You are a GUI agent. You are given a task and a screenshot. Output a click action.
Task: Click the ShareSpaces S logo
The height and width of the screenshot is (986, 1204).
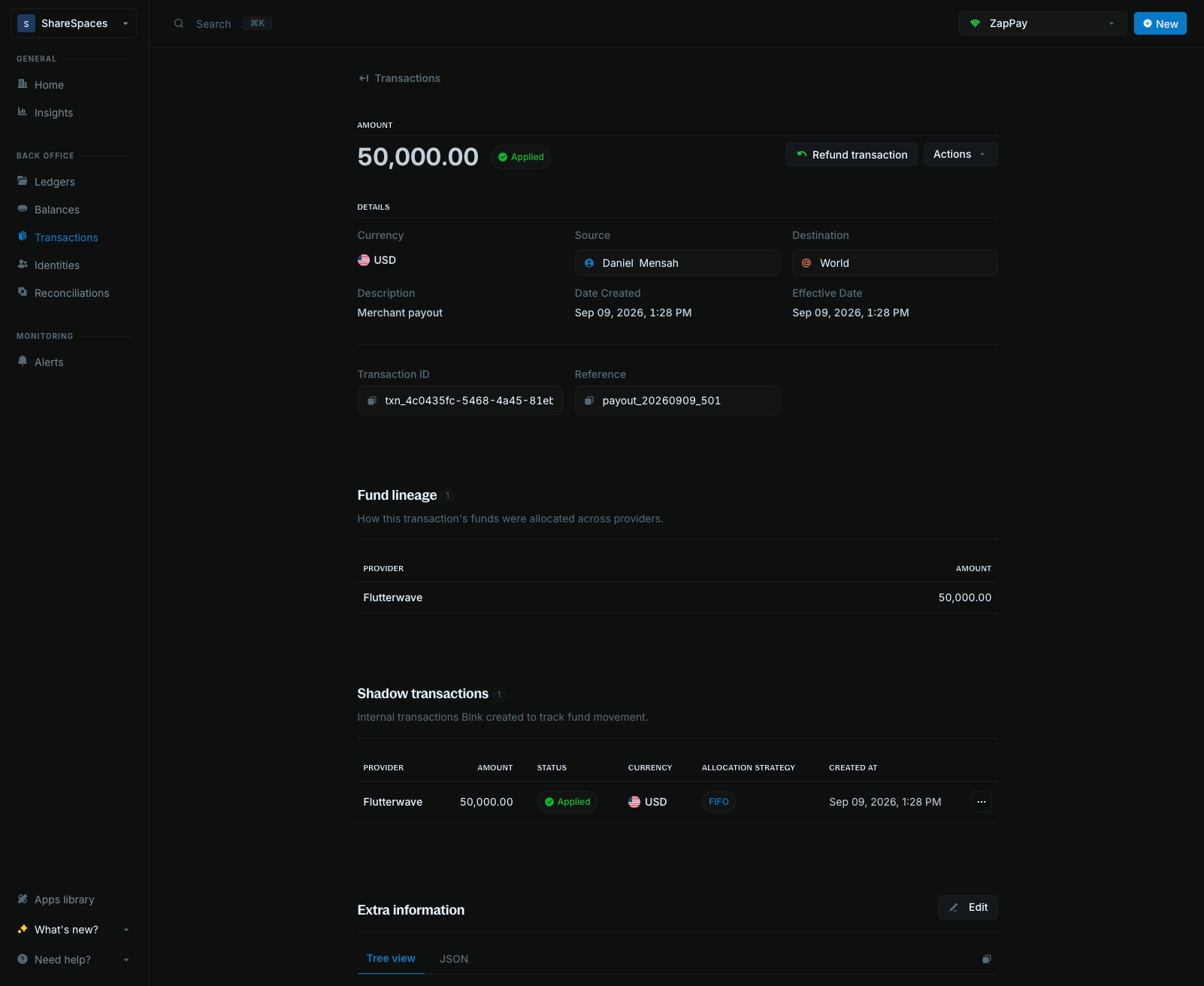point(26,23)
